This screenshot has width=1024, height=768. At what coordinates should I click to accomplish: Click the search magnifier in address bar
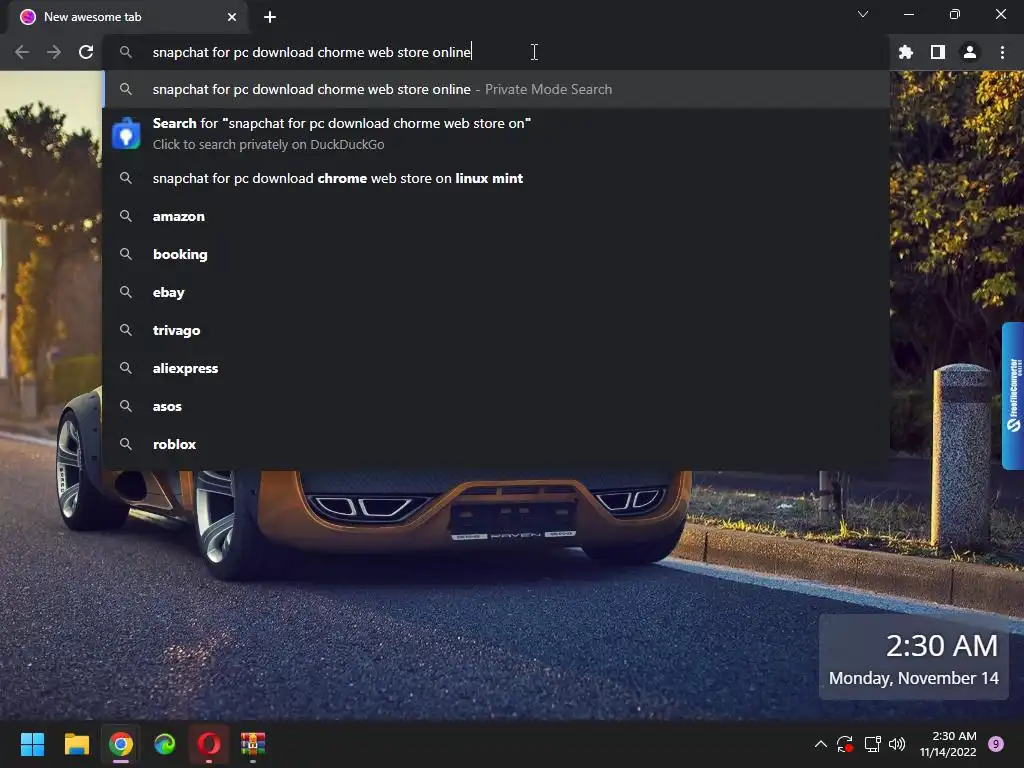pyautogui.click(x=126, y=52)
